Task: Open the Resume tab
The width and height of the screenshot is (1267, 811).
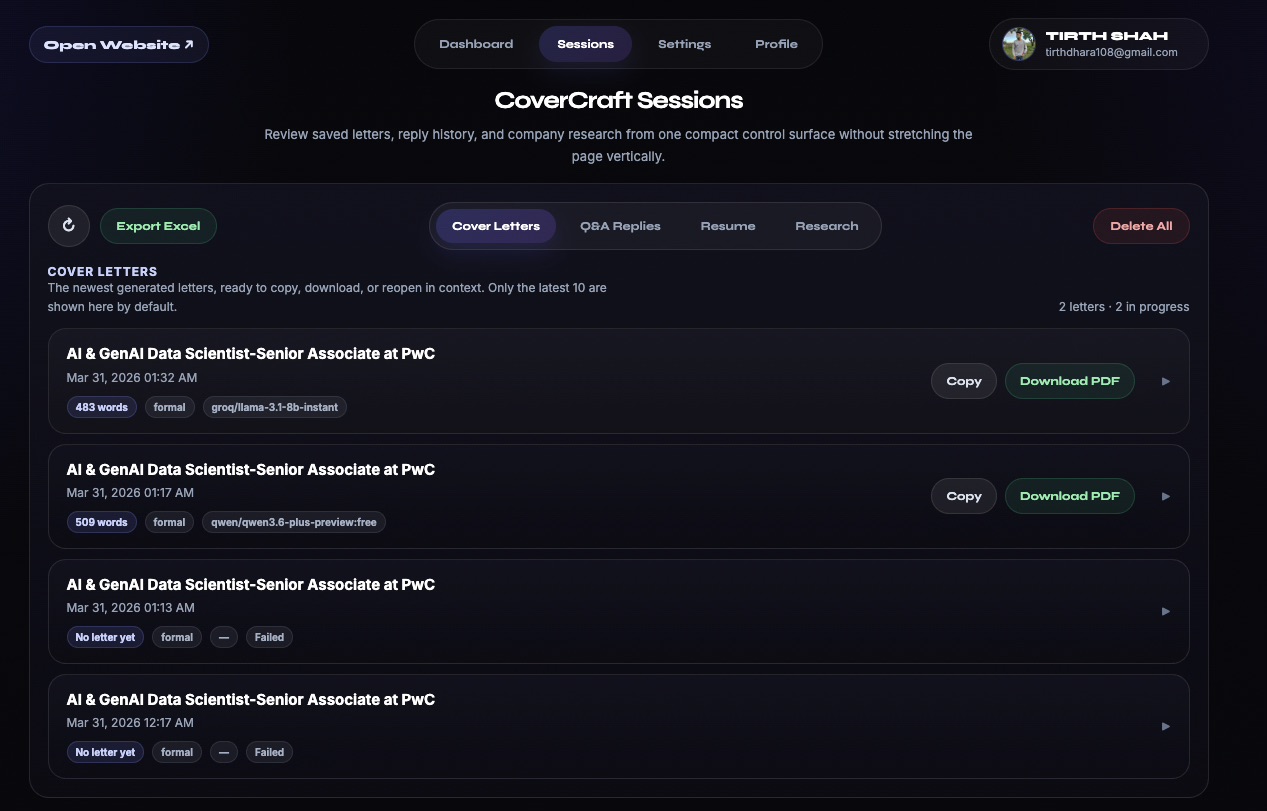Action: click(x=727, y=226)
